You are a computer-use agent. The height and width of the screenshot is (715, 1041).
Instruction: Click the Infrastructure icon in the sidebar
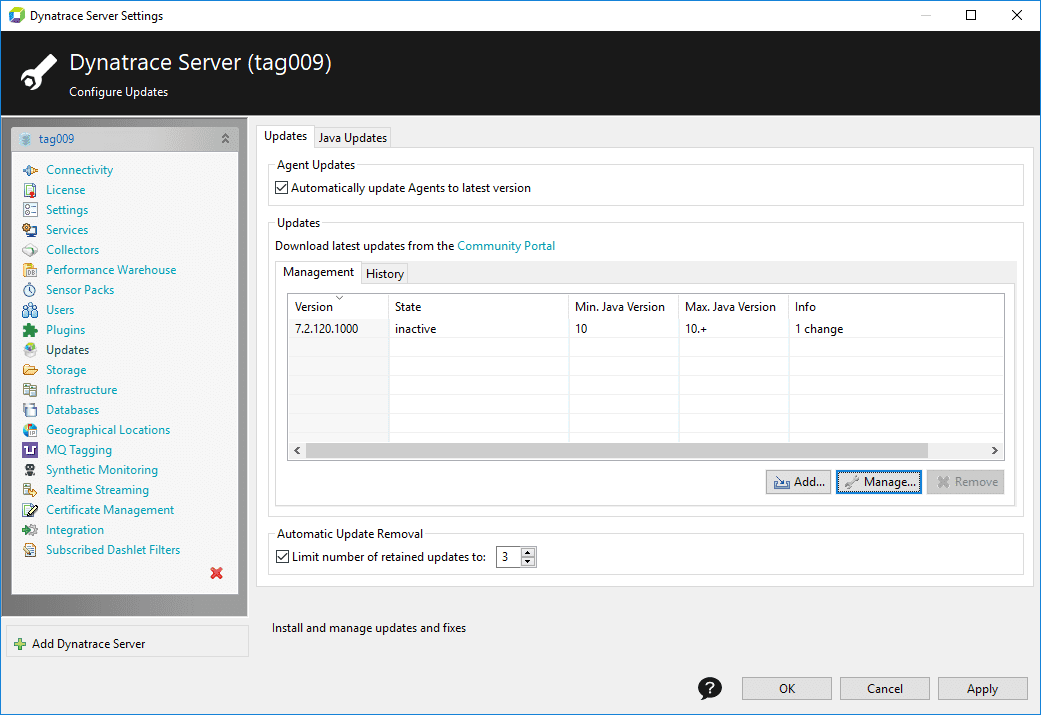pyautogui.click(x=30, y=390)
